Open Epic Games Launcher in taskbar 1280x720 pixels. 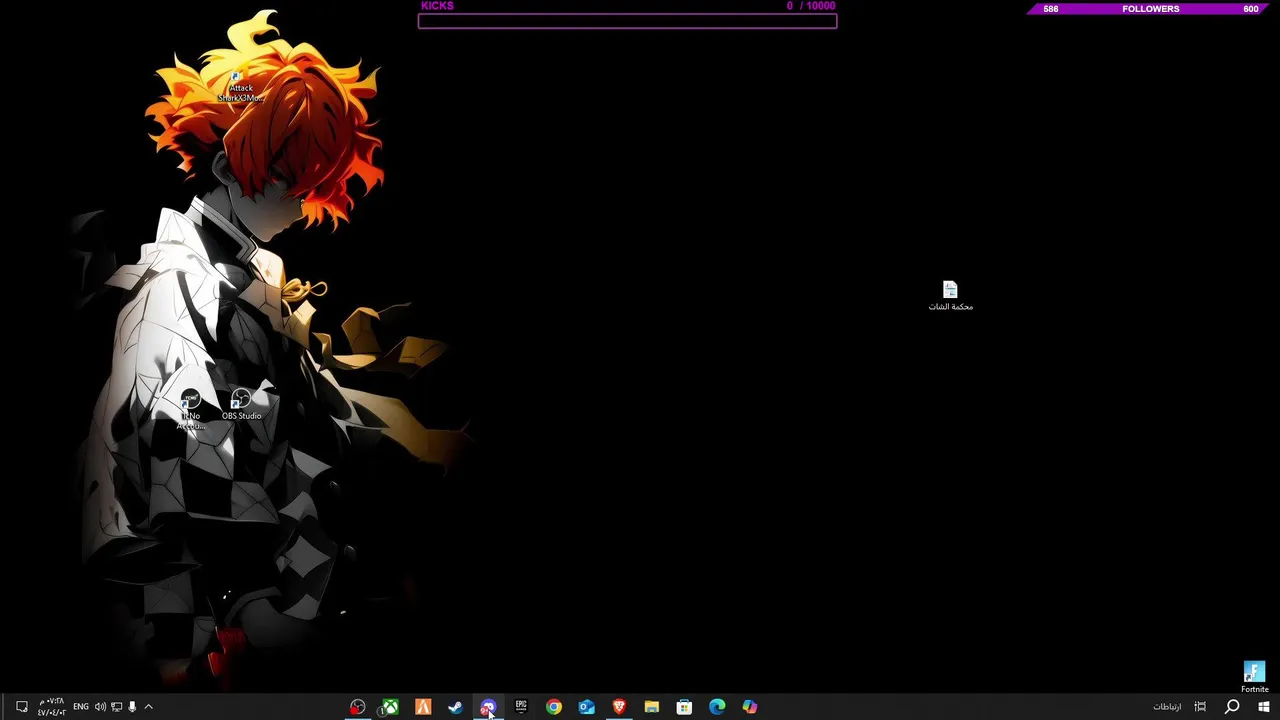tap(521, 707)
